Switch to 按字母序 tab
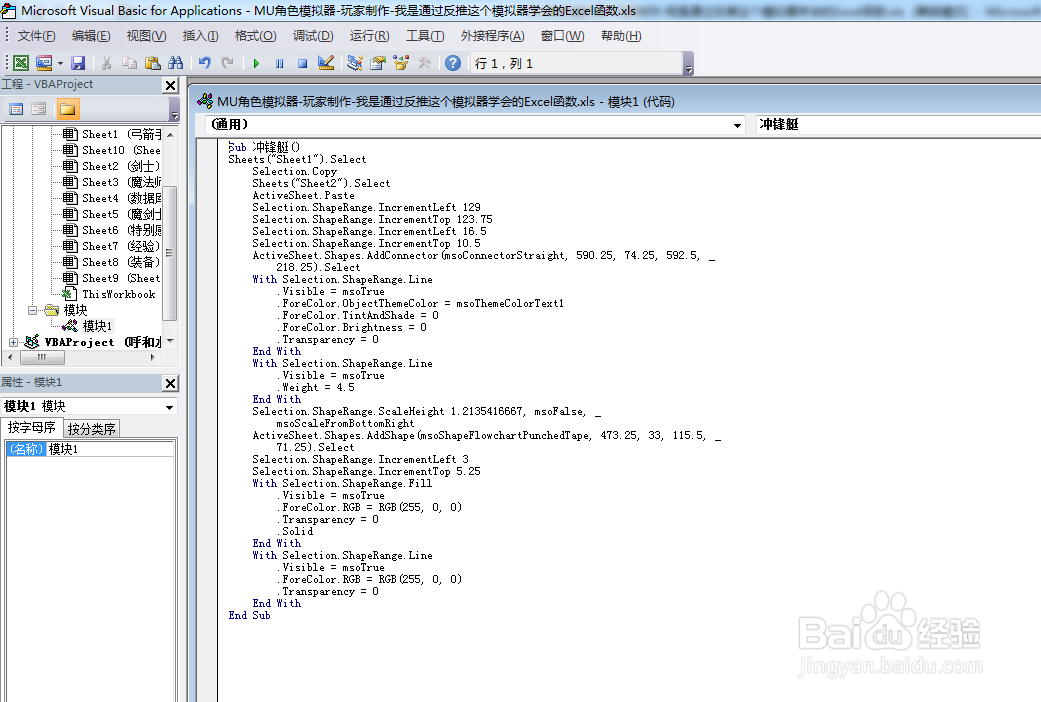This screenshot has height=702, width=1041. pyautogui.click(x=31, y=428)
